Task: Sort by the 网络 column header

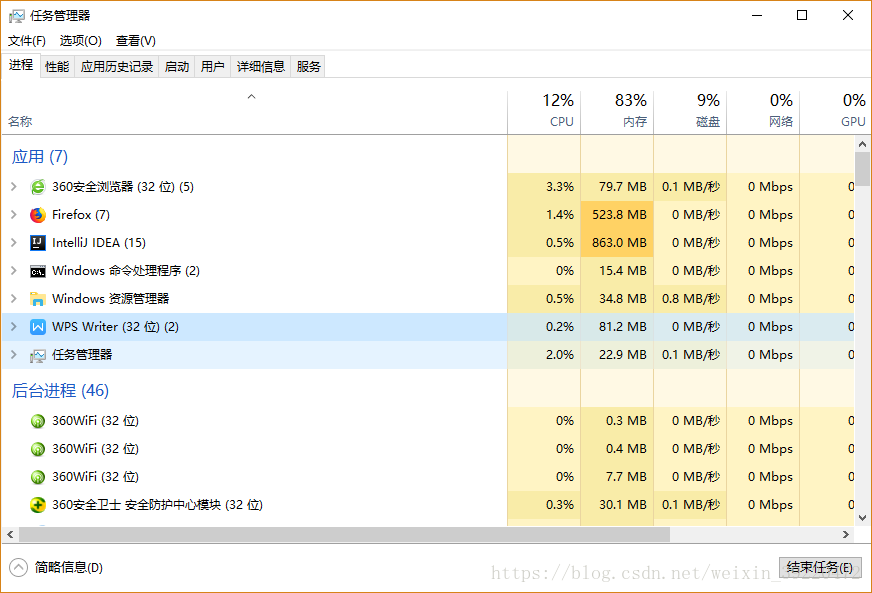Action: (x=763, y=112)
